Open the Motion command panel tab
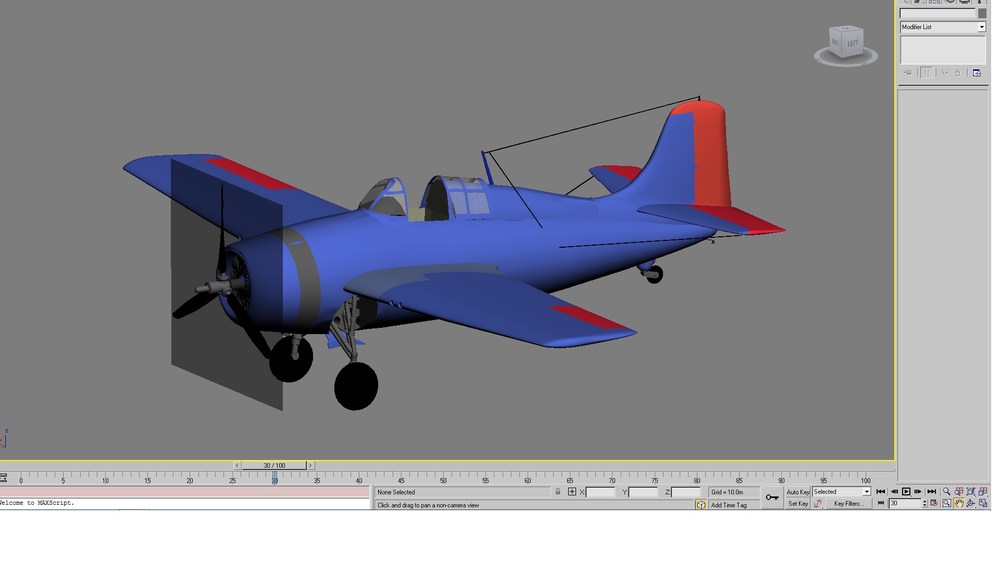 tap(950, 2)
